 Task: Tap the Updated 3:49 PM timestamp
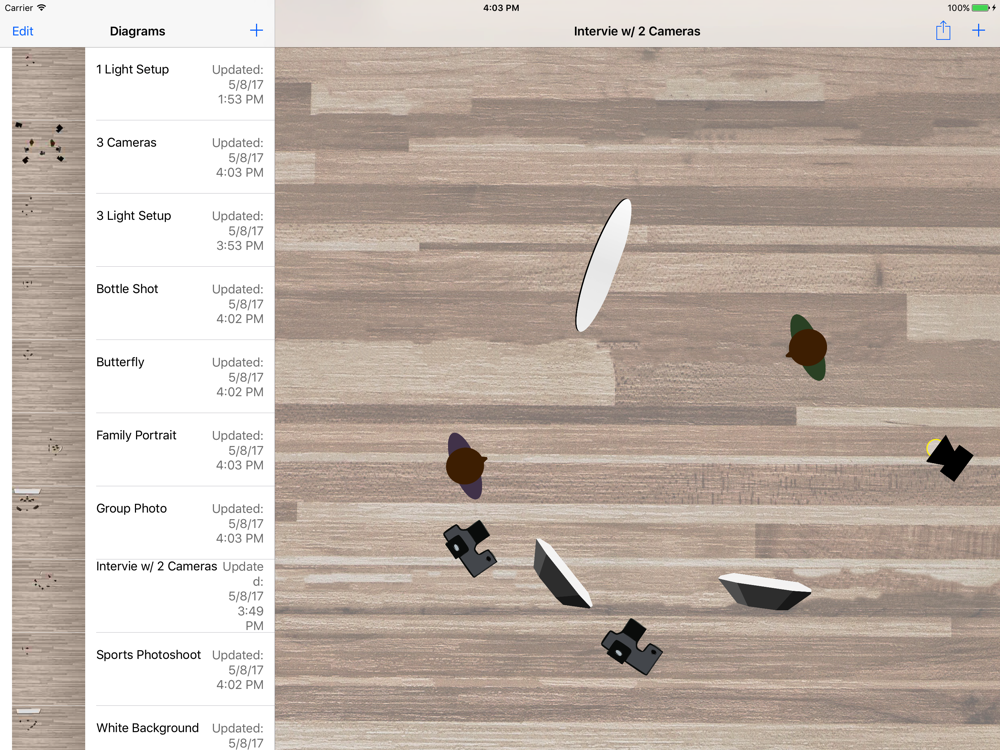pyautogui.click(x=243, y=596)
